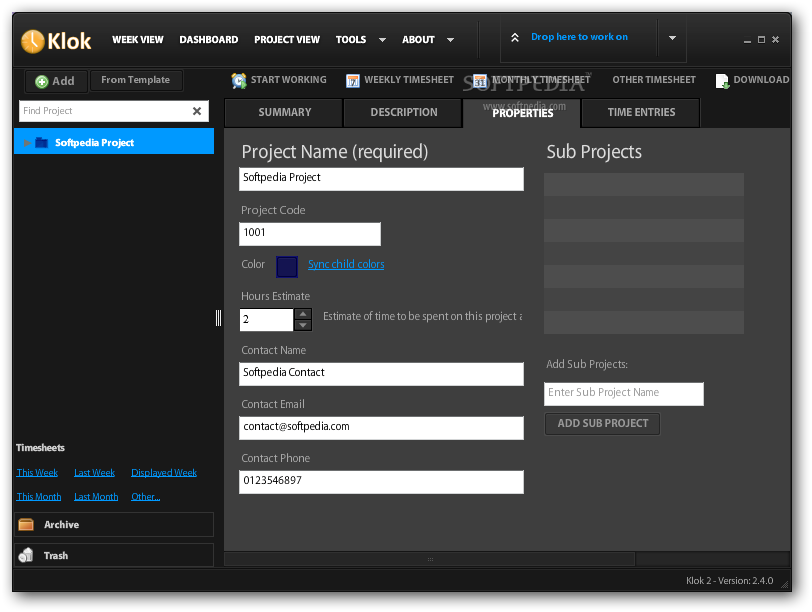
Task: Click the green plus Add icon
Action: click(41, 81)
